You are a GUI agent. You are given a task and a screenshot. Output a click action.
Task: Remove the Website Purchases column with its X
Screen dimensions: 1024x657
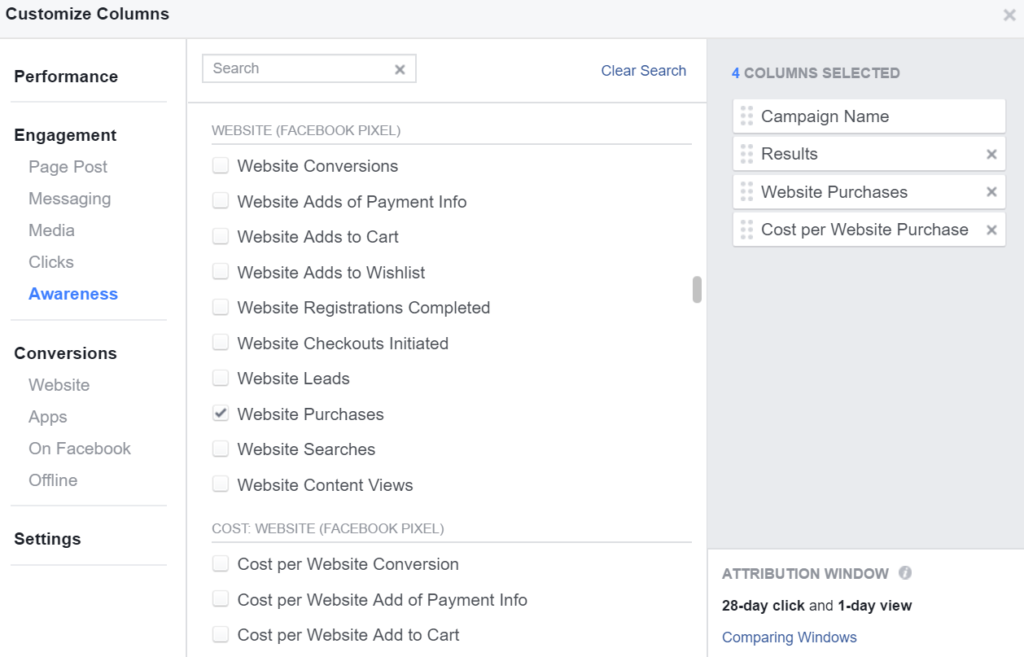point(991,192)
